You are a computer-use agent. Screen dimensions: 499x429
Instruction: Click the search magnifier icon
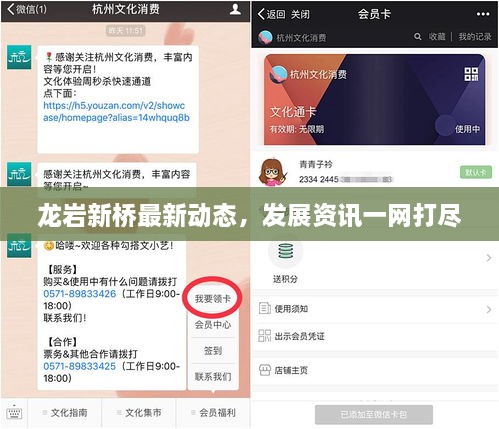[x=417, y=36]
